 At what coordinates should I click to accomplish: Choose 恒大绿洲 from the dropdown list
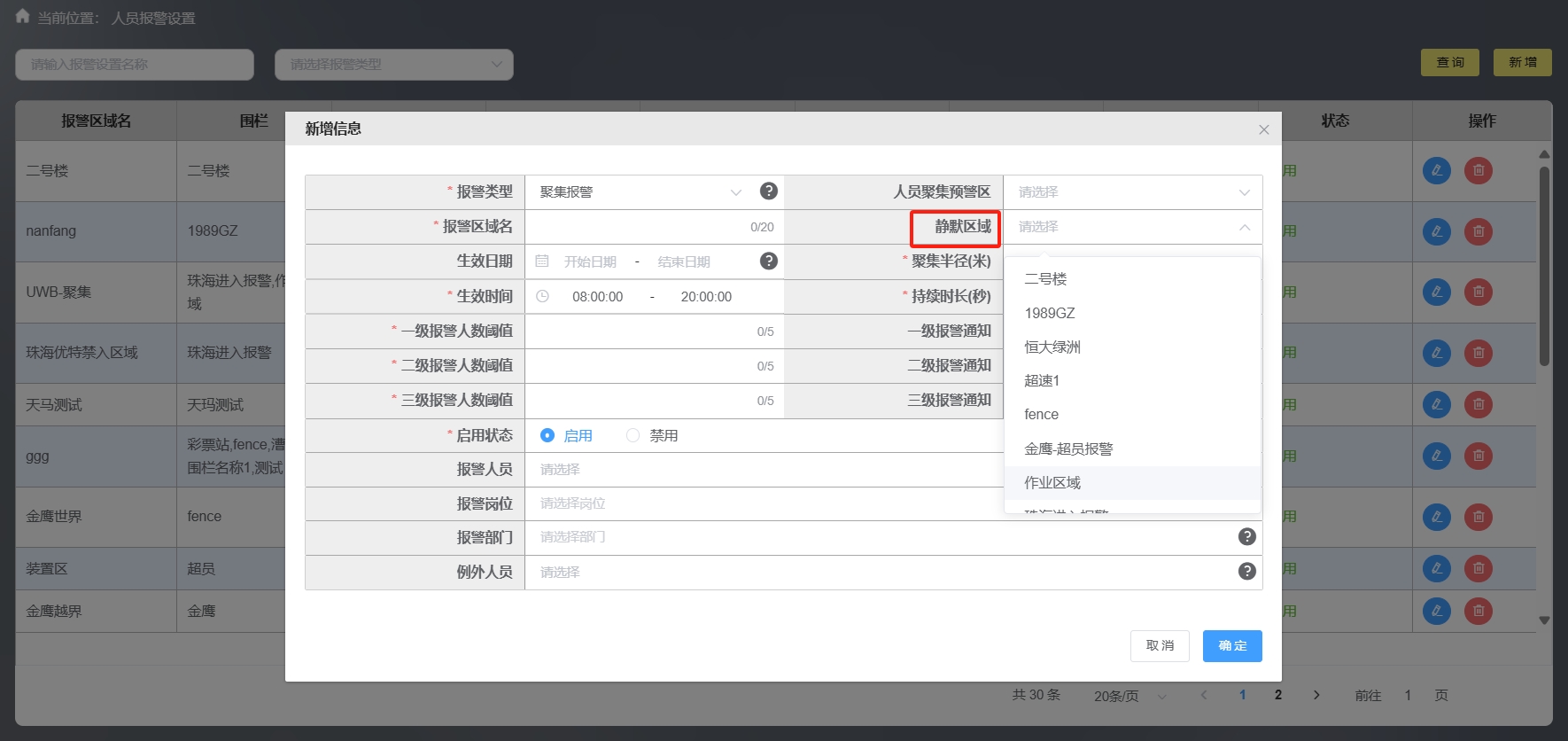click(1052, 347)
